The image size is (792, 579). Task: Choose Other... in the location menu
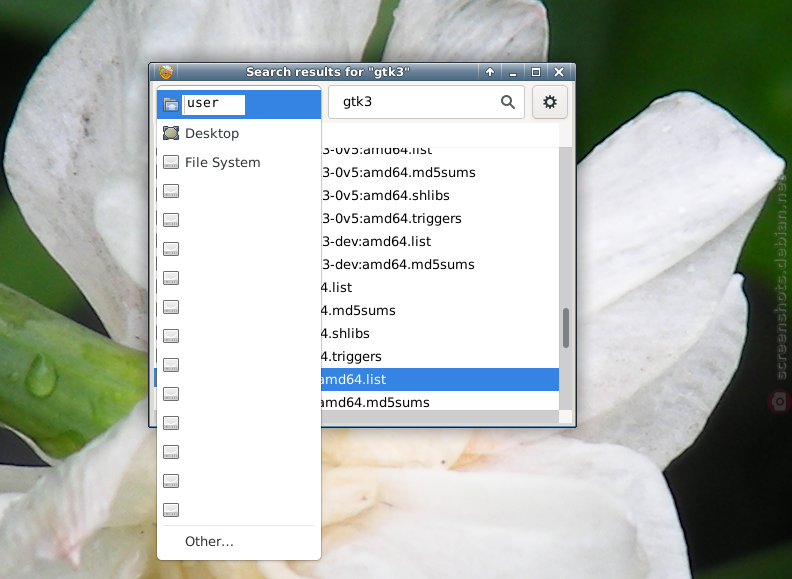(x=239, y=542)
